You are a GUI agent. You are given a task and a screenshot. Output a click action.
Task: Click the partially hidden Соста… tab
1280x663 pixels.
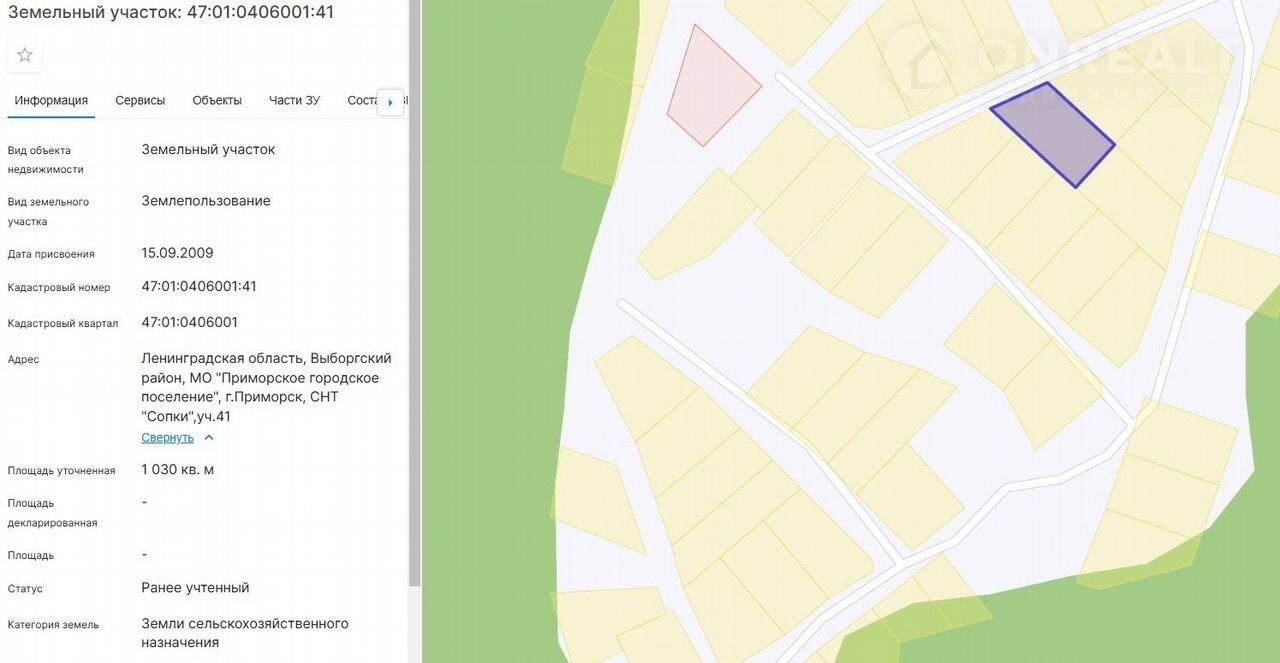point(361,100)
